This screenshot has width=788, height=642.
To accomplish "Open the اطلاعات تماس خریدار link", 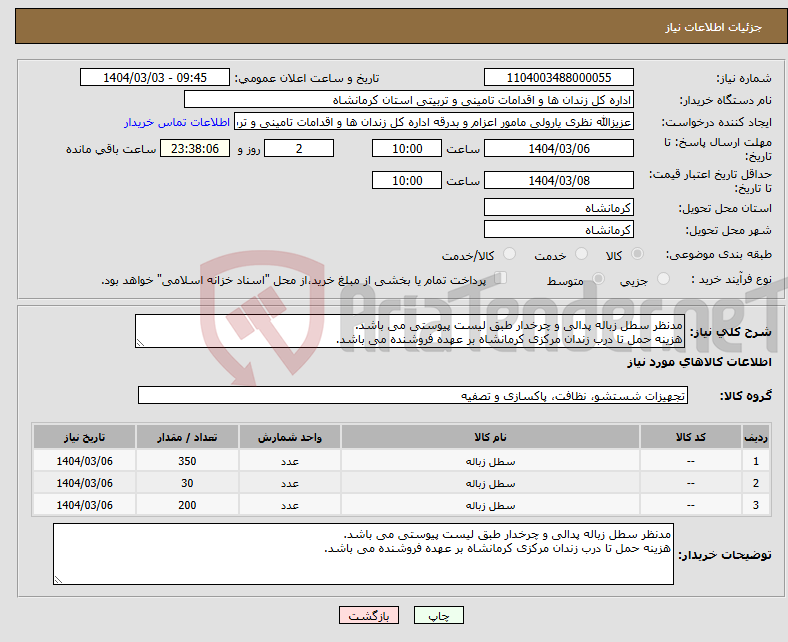I will coord(177,122).
